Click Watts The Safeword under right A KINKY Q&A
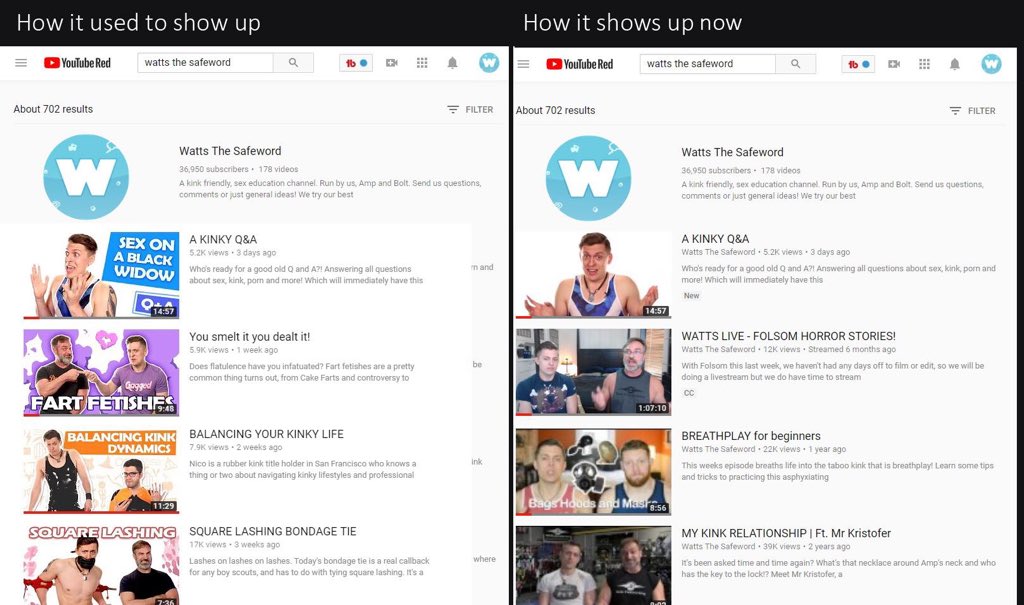Screen dimensions: 1024x605 [718, 252]
